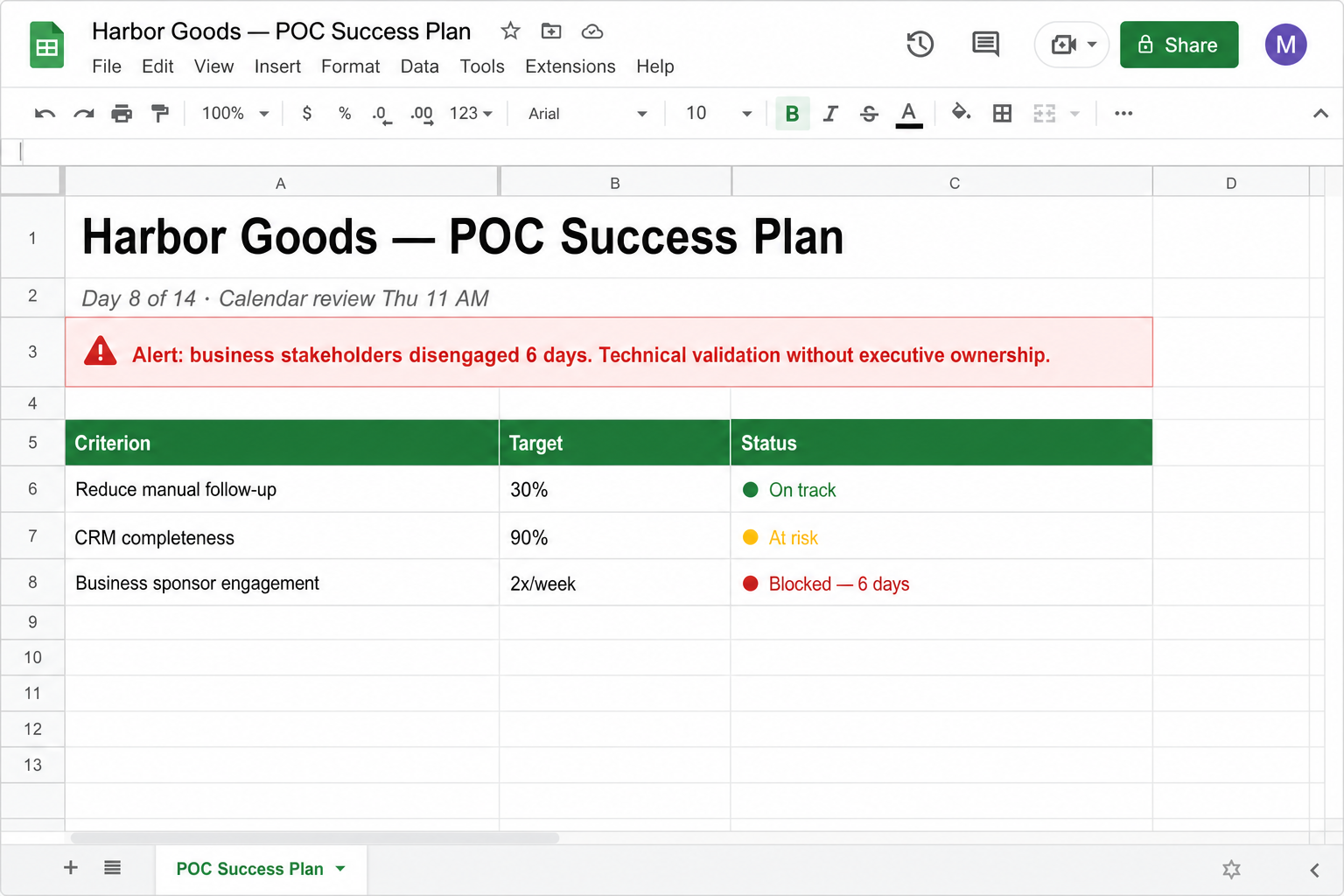Expand the merge cells dropdown arrow
Viewport: 1344px width, 896px height.
pos(1075,114)
